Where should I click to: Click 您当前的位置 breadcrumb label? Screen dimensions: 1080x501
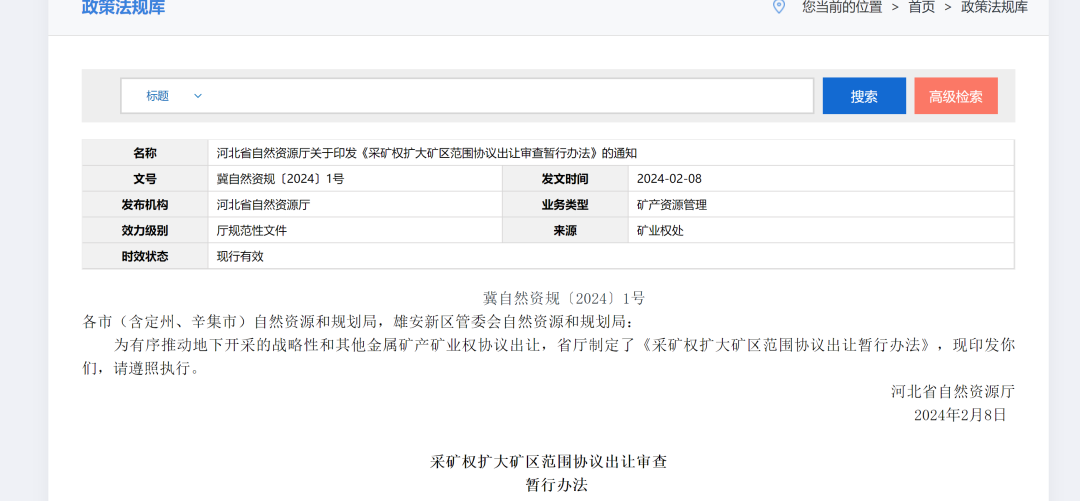coord(842,7)
